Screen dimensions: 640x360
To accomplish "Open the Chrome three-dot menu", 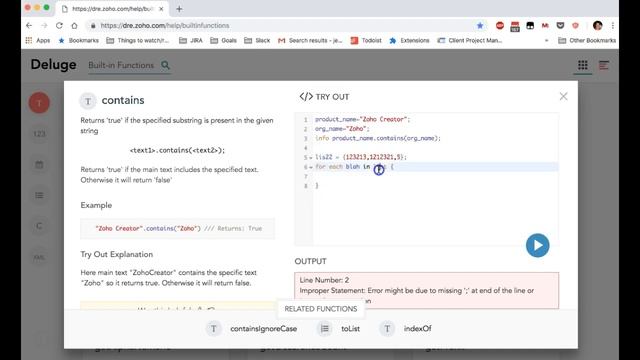I will (x=613, y=25).
